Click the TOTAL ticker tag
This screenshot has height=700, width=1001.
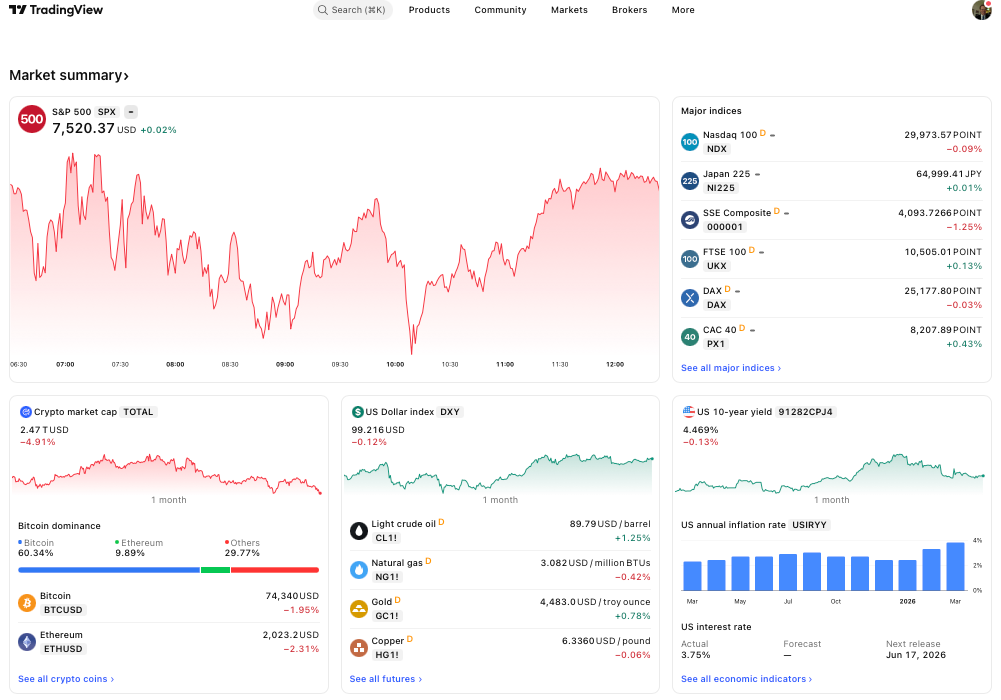[139, 412]
